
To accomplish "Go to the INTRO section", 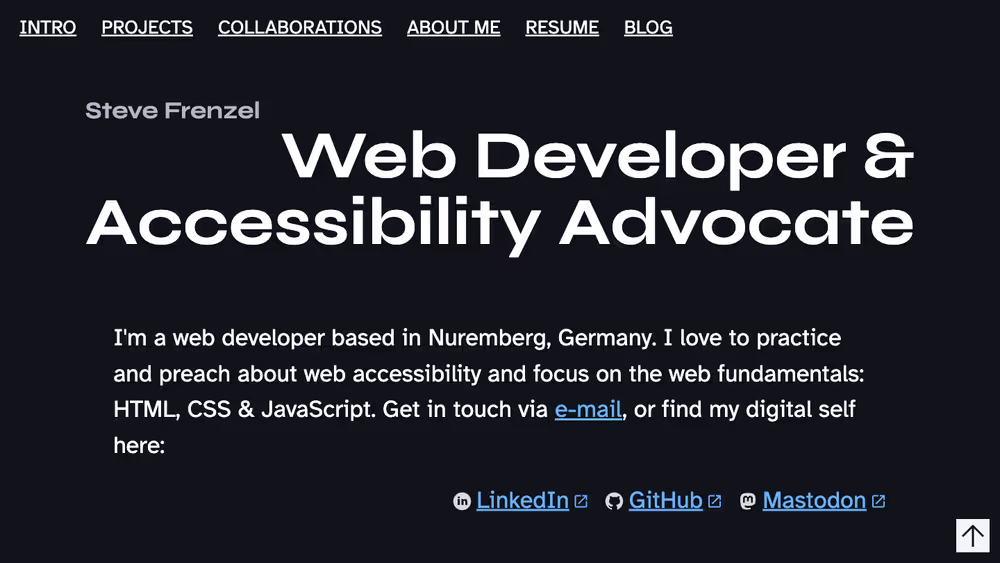I will [x=48, y=27].
